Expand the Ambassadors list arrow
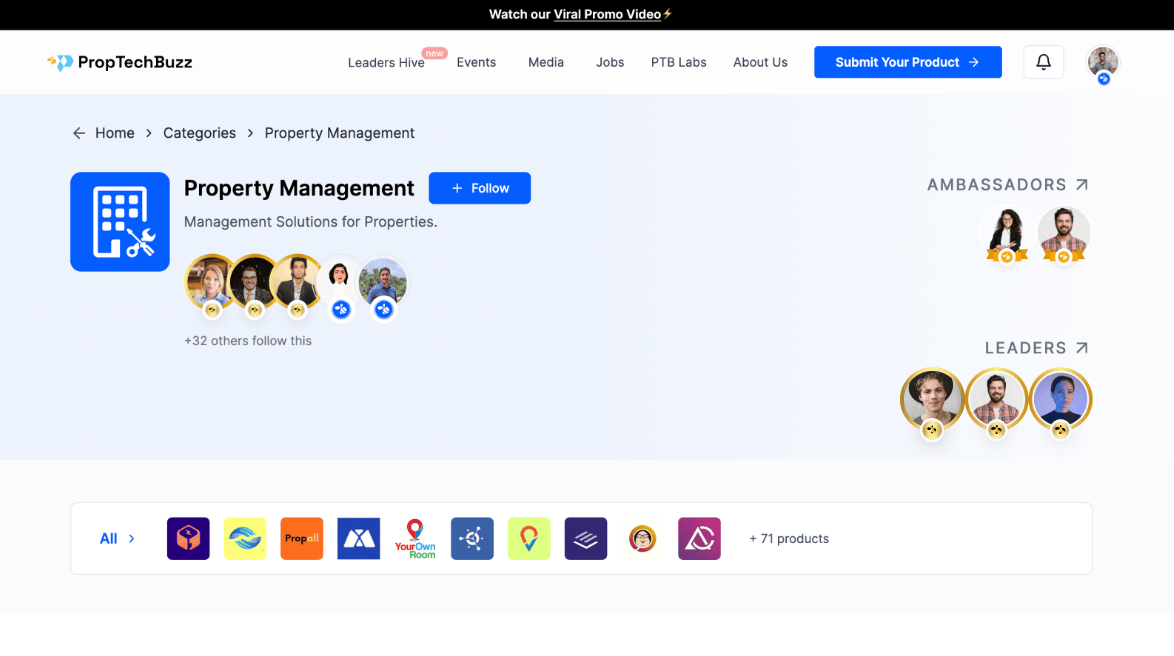 (x=1081, y=185)
